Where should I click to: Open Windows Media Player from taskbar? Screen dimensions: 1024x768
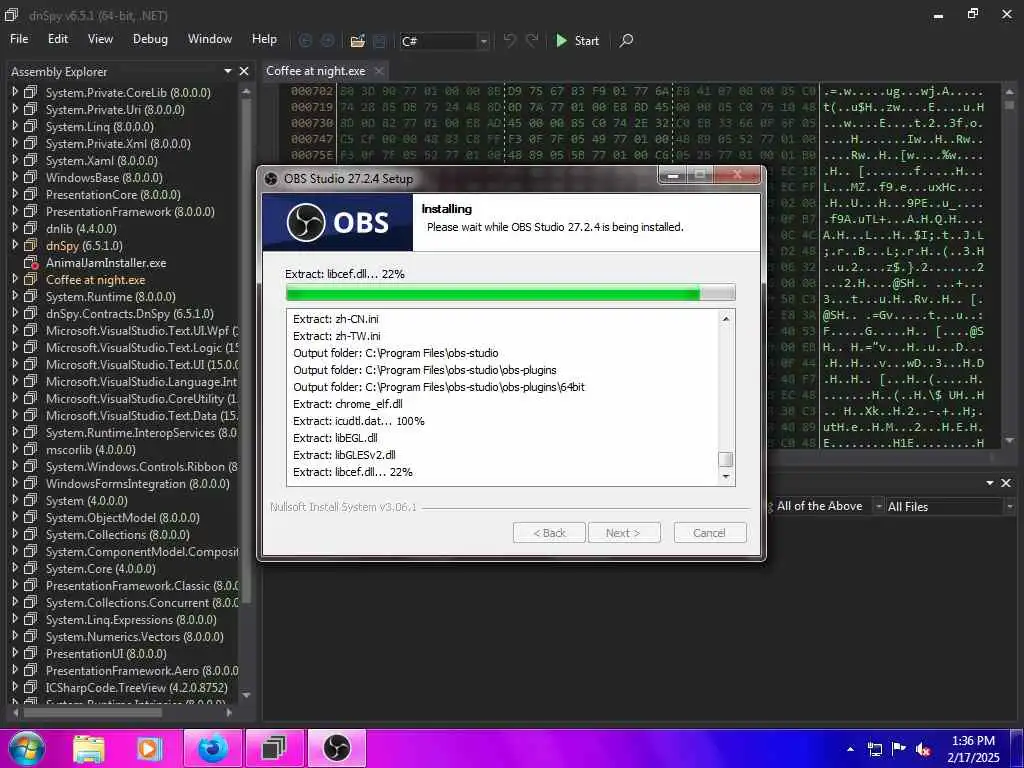[x=149, y=748]
